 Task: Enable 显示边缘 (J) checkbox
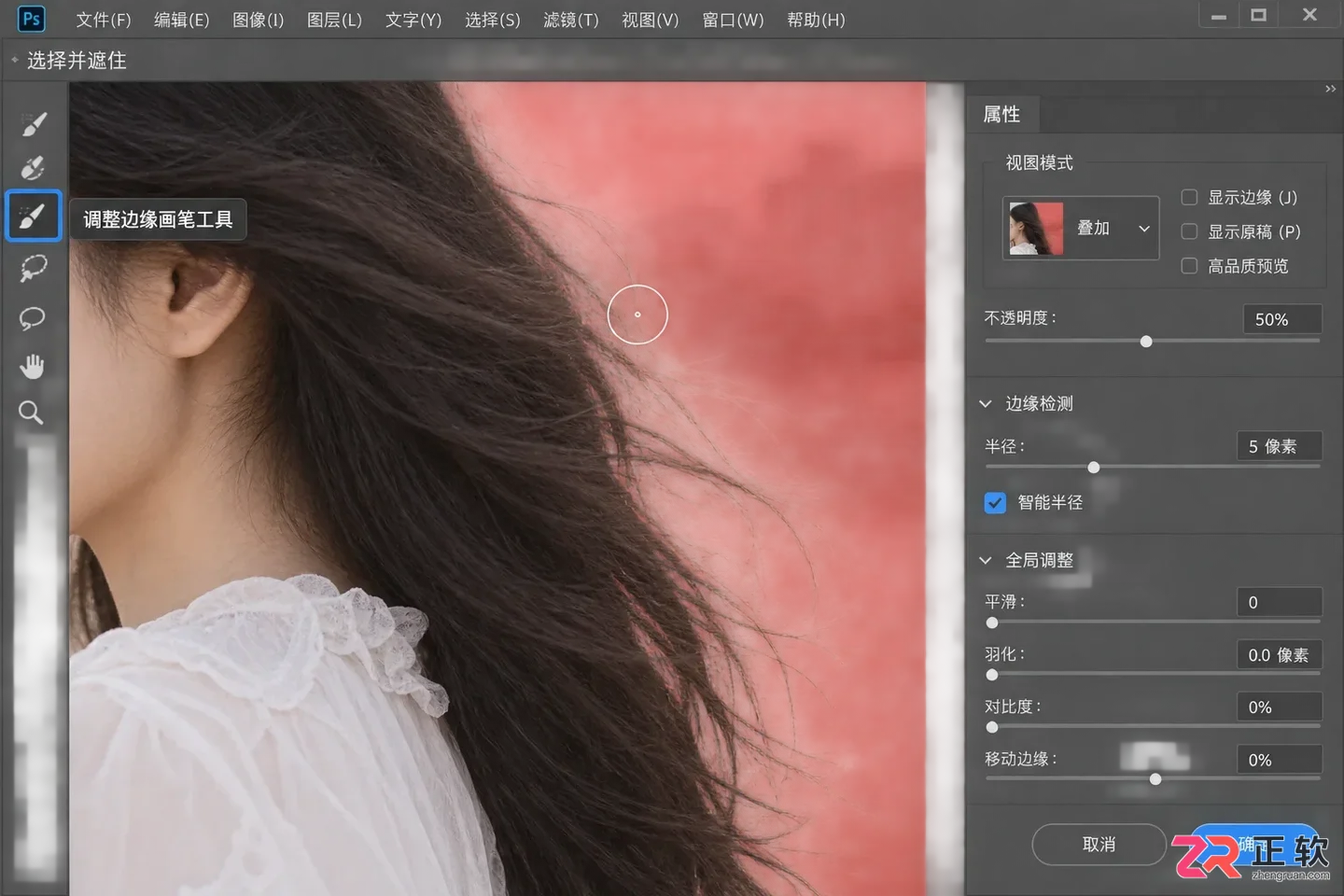tap(1189, 197)
